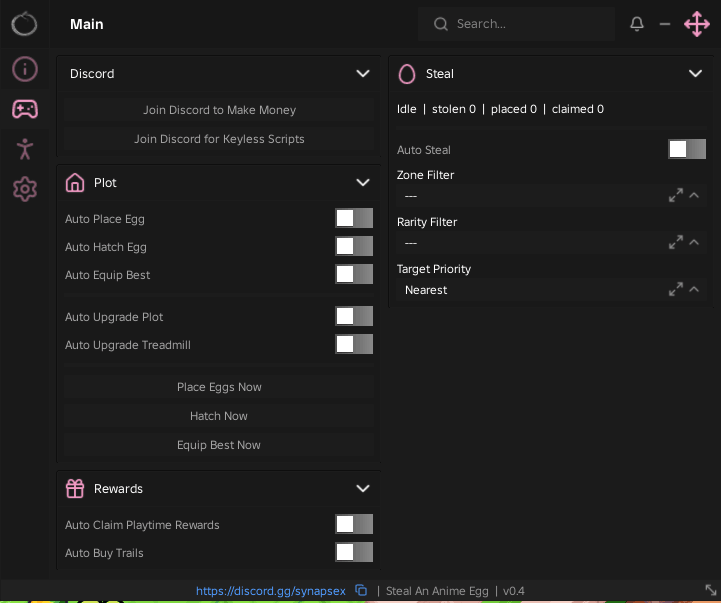Viewport: 721px width, 603px height.
Task: Click Join Discord to Make Money
Action: [219, 110]
